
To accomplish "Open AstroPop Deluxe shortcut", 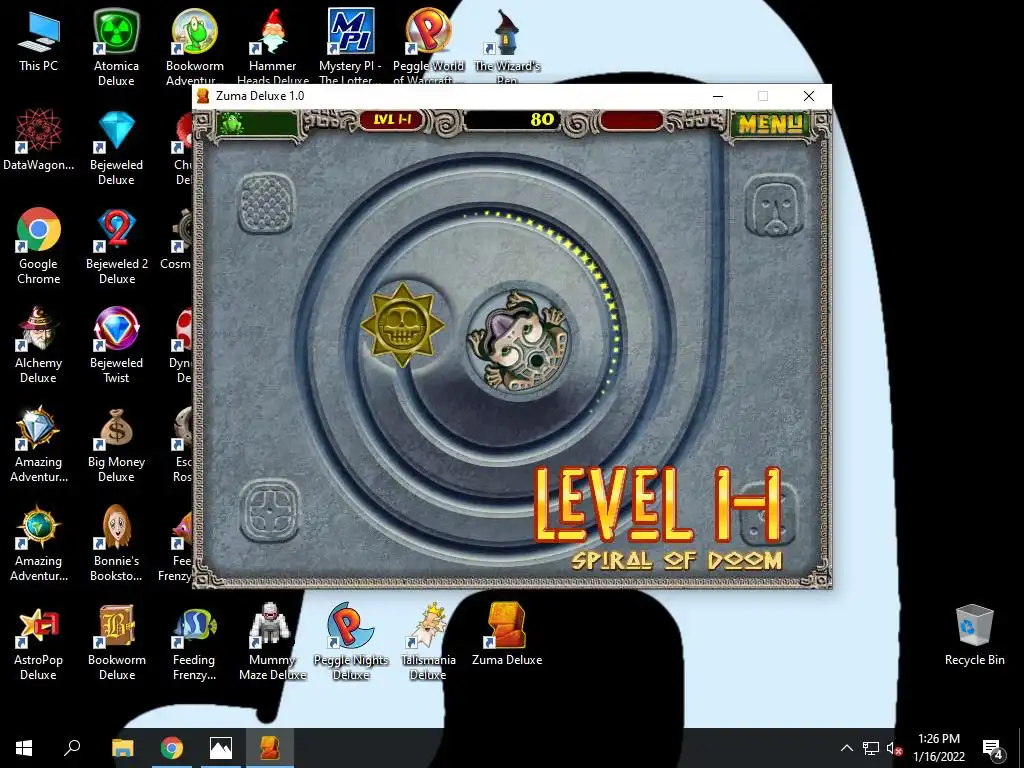I will pyautogui.click(x=39, y=643).
